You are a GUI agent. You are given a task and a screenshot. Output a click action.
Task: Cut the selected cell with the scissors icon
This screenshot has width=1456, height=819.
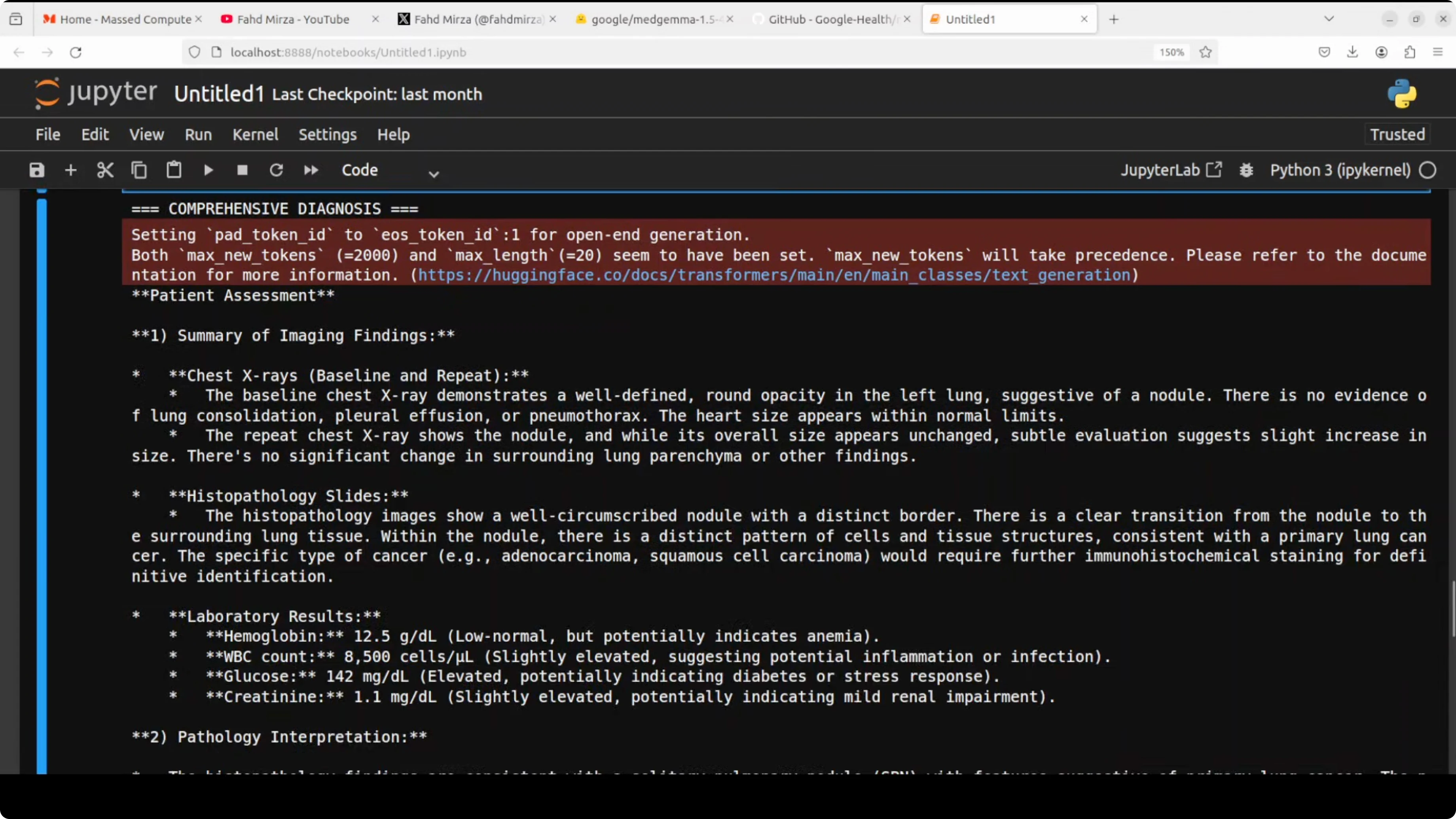click(x=105, y=170)
